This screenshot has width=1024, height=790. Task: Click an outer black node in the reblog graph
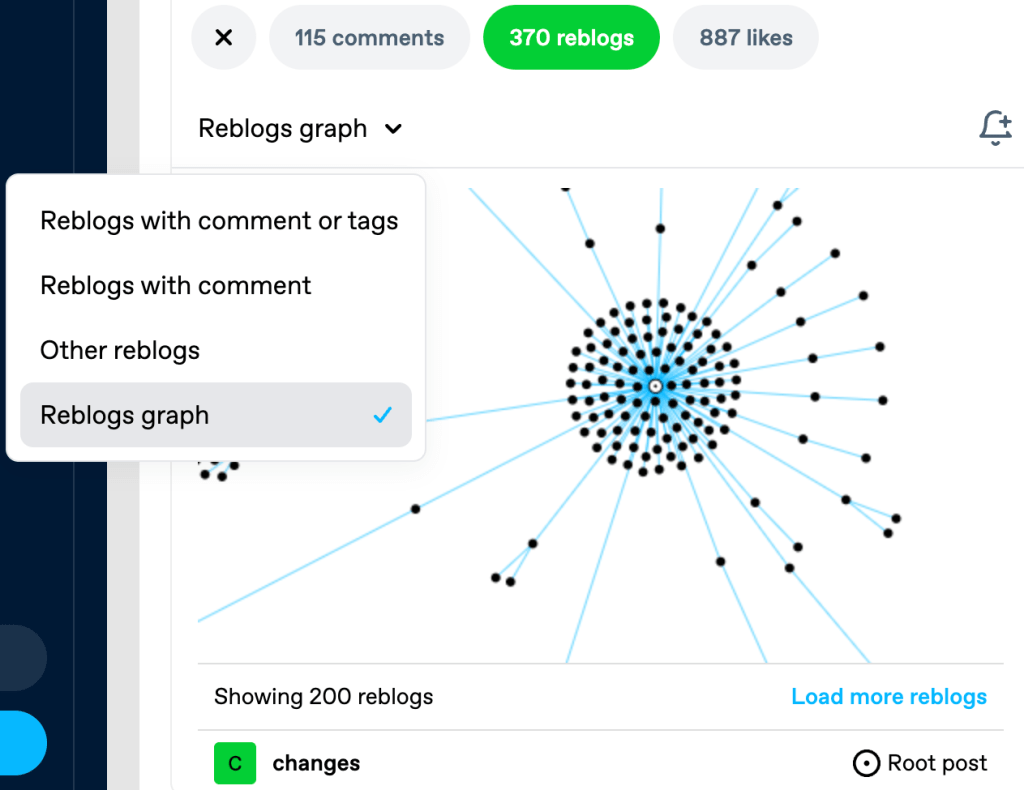(836, 253)
